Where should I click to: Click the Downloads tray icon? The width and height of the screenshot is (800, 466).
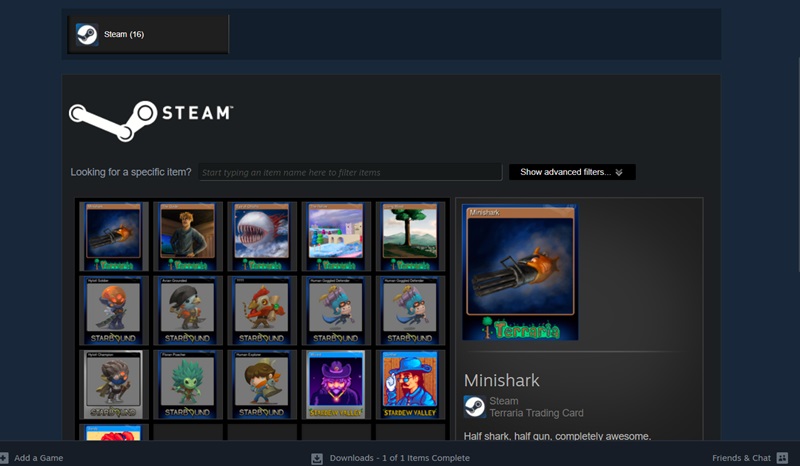tap(317, 458)
